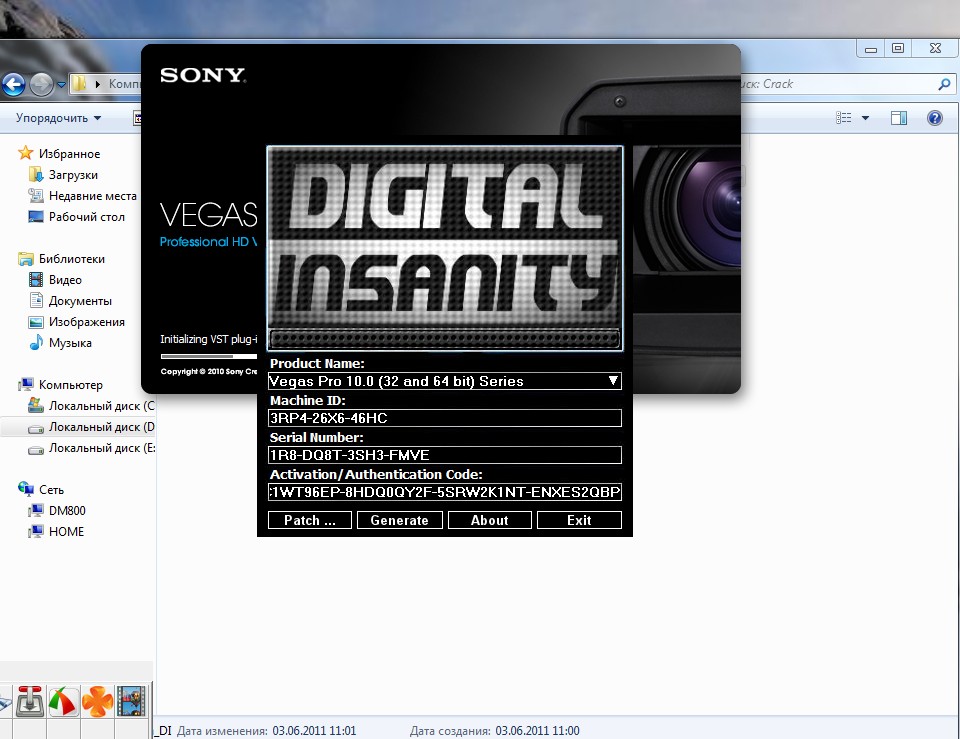The width and height of the screenshot is (960, 739).
Task: Click the Activation/Authentication Code field
Action: coord(445,492)
